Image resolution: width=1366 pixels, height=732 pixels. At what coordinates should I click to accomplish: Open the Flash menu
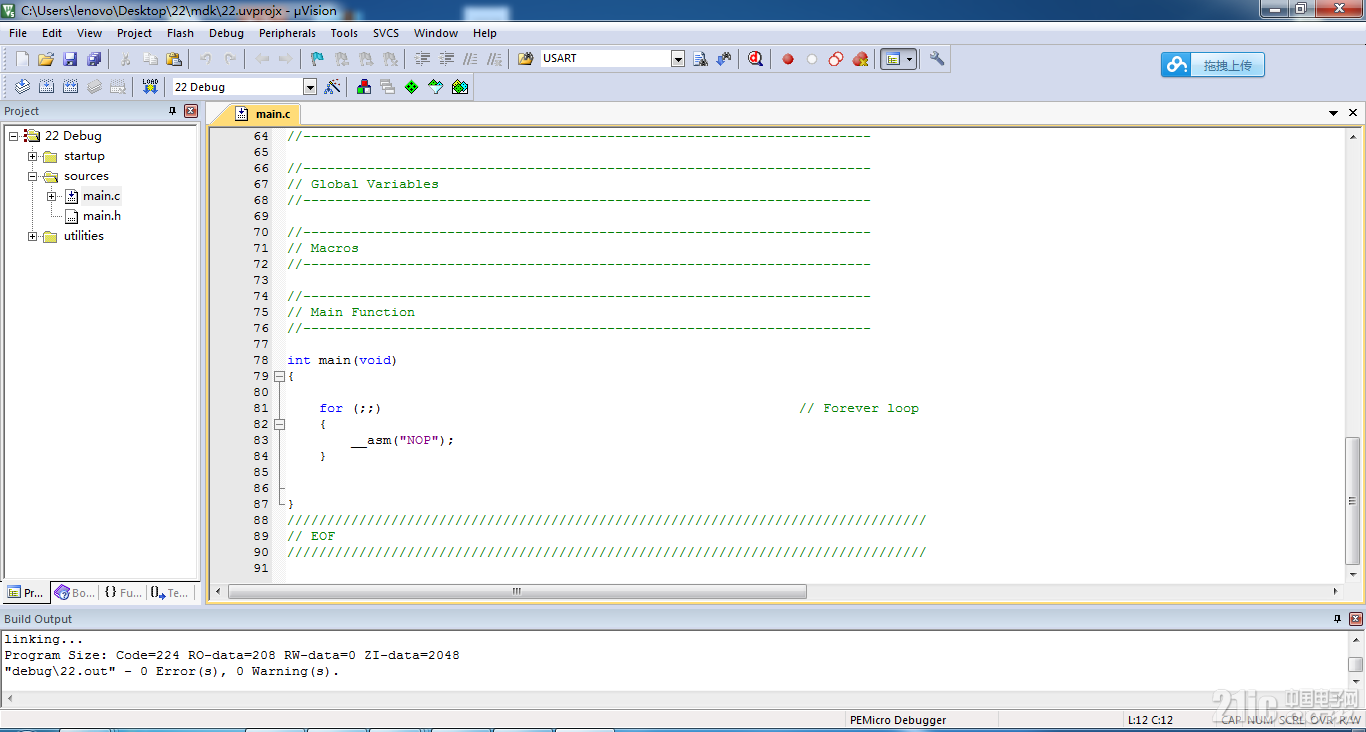[x=180, y=33]
